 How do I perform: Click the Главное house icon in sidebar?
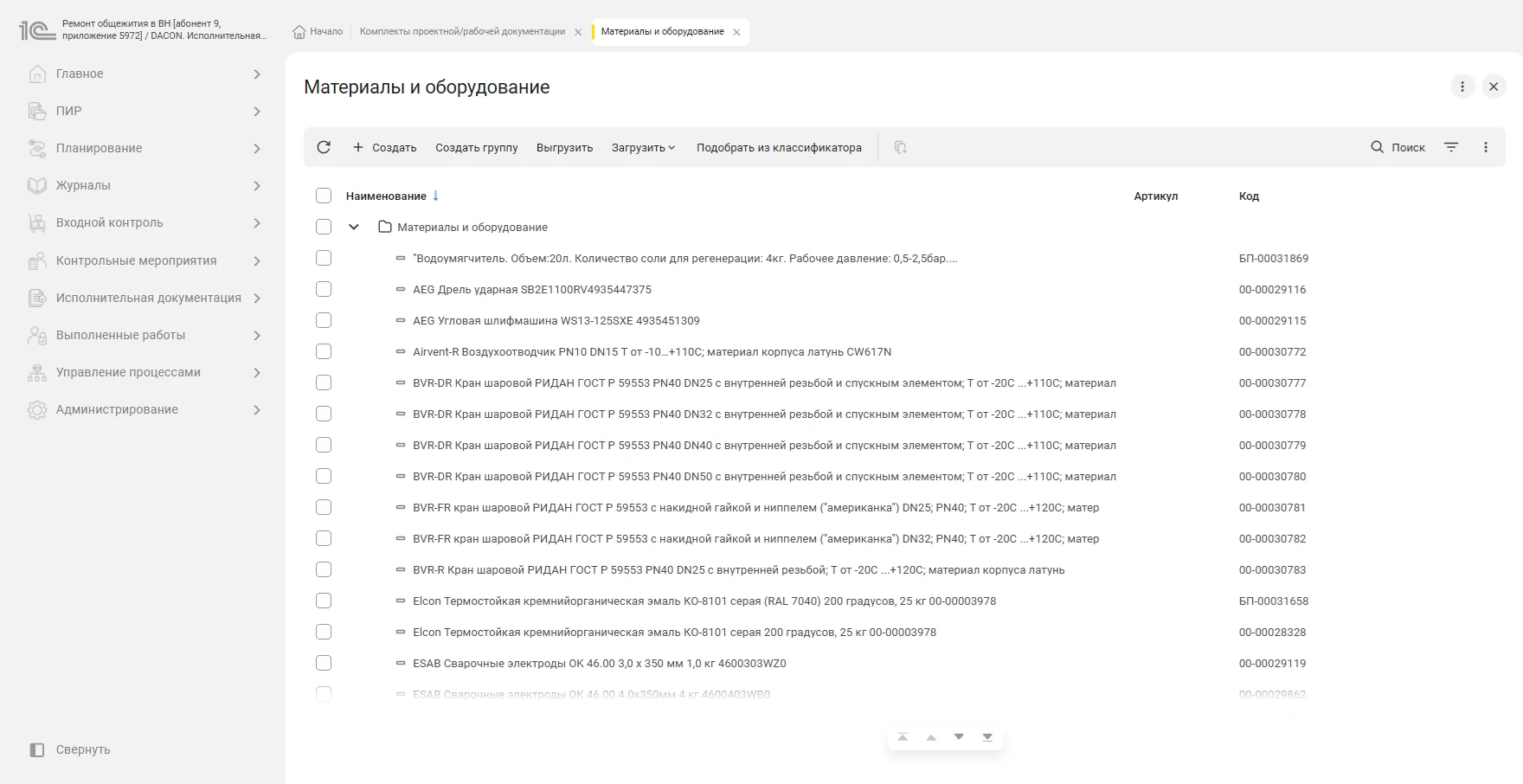[x=36, y=74]
